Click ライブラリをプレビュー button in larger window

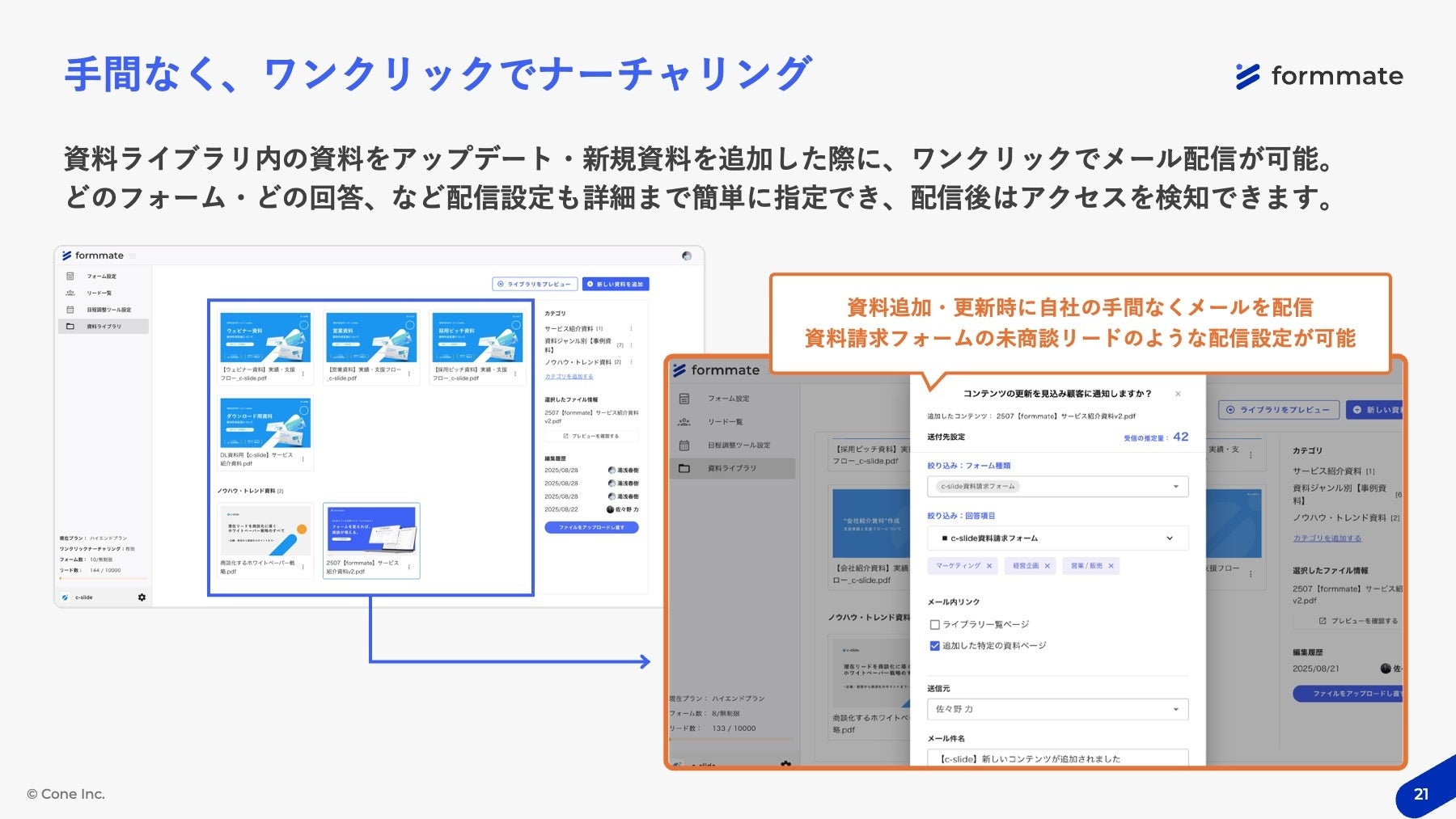coord(1279,410)
